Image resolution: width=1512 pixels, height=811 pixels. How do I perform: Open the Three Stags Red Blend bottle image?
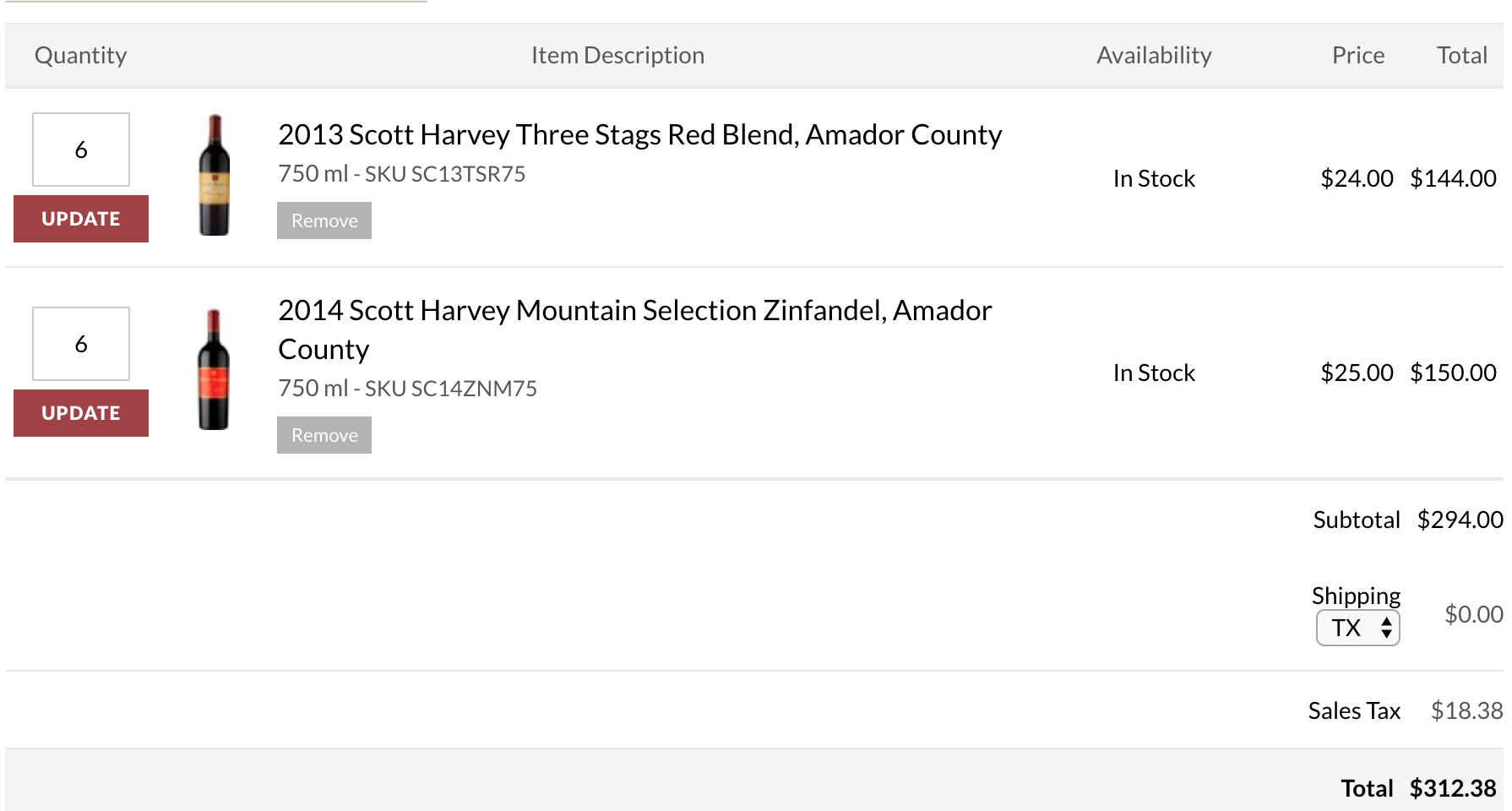[215, 175]
